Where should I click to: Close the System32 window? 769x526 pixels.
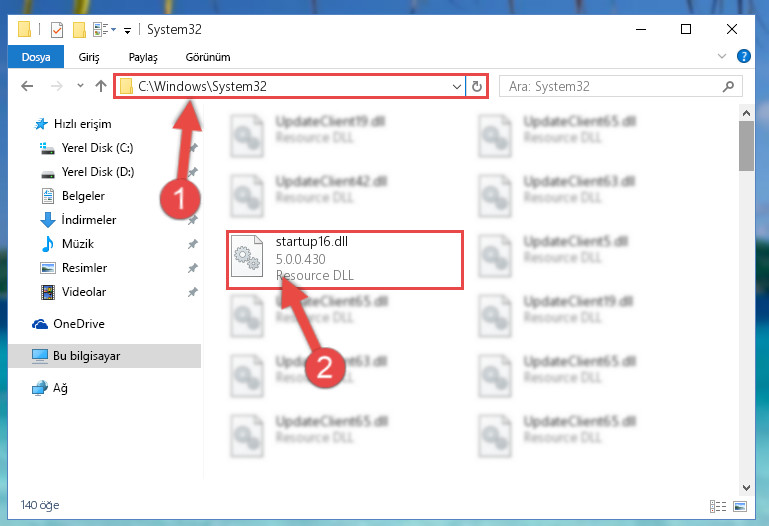731,29
